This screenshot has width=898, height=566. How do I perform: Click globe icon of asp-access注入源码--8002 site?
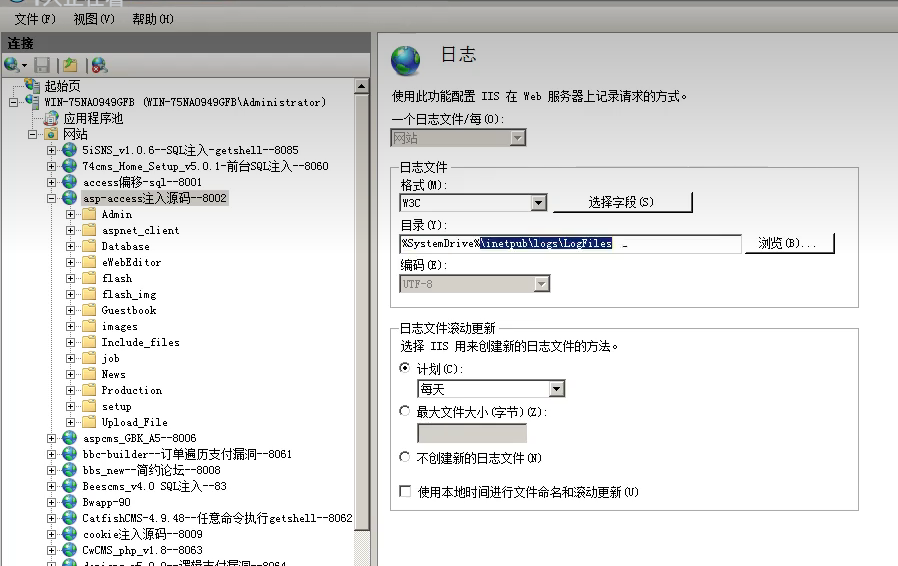[x=69, y=198]
